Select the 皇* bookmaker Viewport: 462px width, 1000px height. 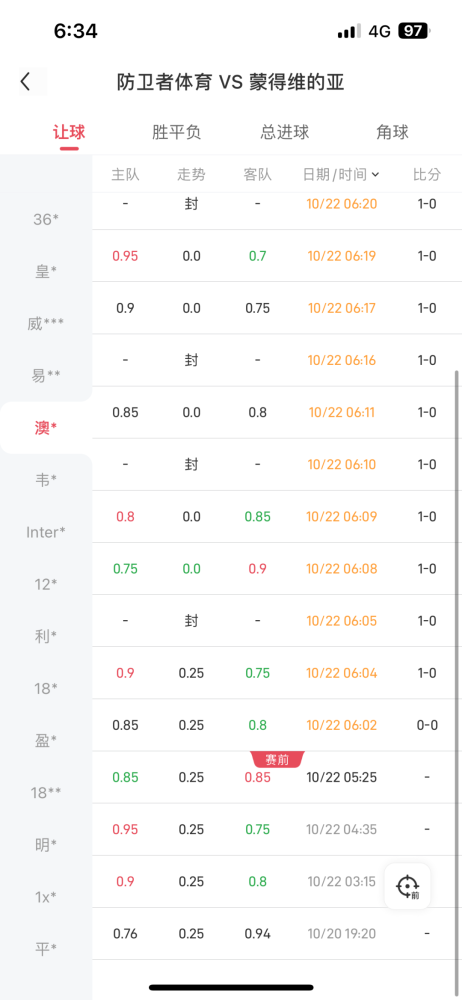[x=46, y=272]
